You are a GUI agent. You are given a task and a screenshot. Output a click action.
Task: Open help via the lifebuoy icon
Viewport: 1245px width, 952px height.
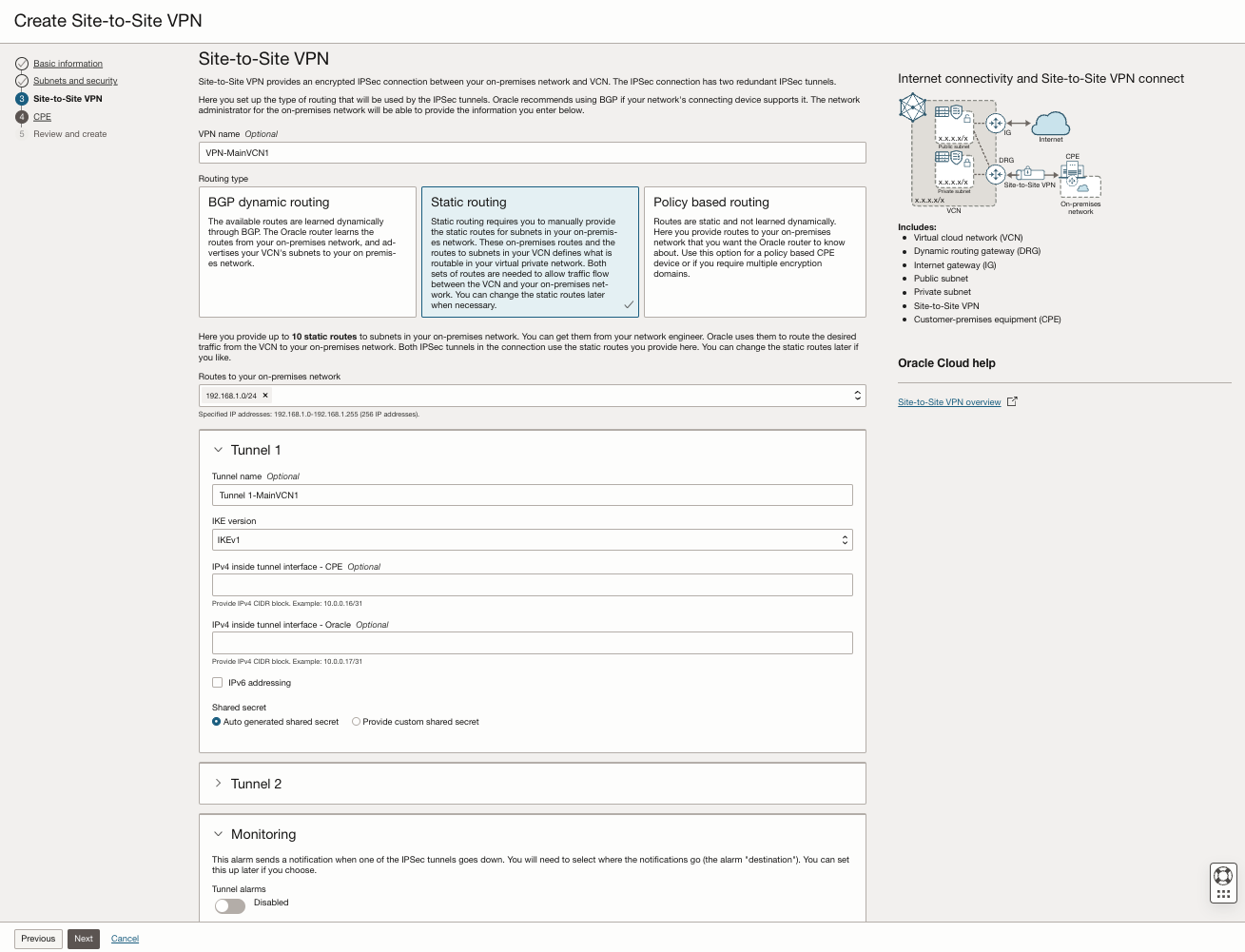click(1223, 876)
